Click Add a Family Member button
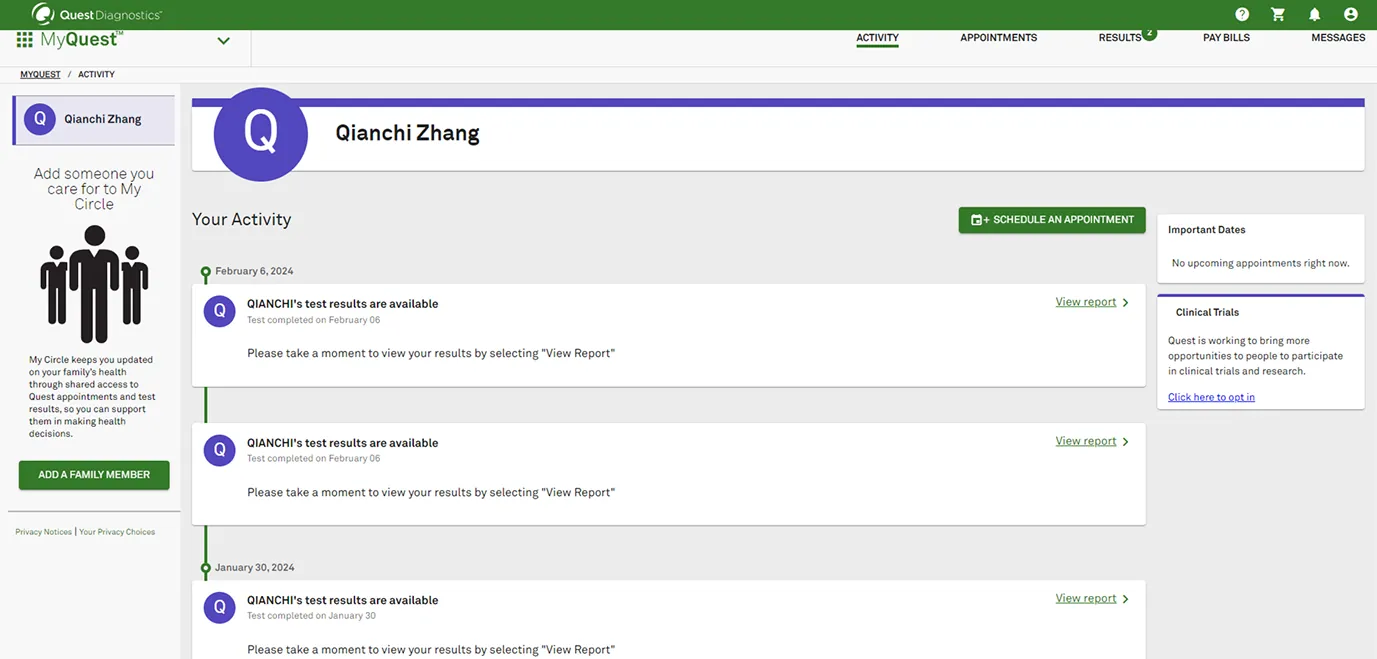 [94, 475]
